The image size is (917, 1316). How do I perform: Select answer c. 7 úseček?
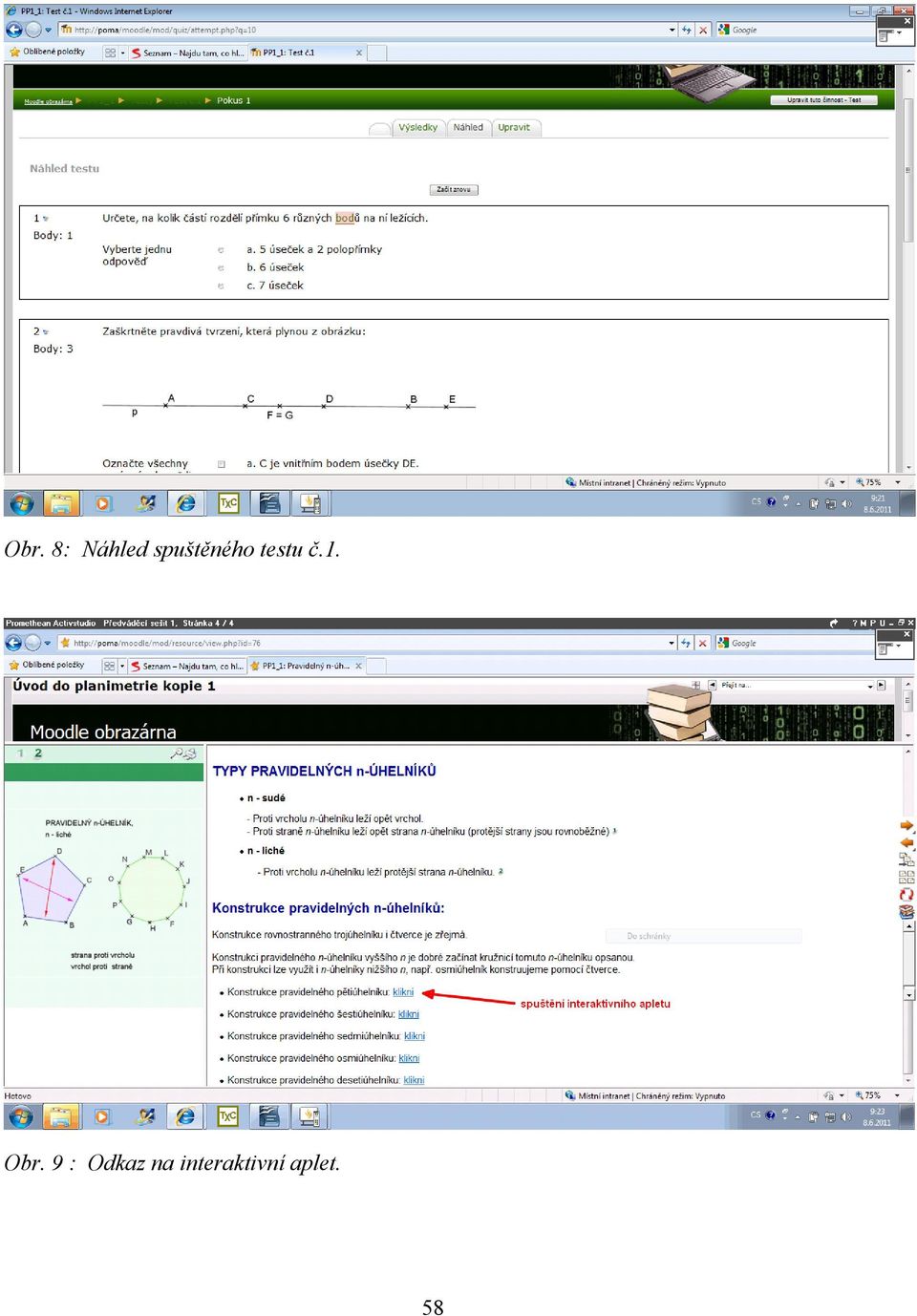tap(221, 286)
